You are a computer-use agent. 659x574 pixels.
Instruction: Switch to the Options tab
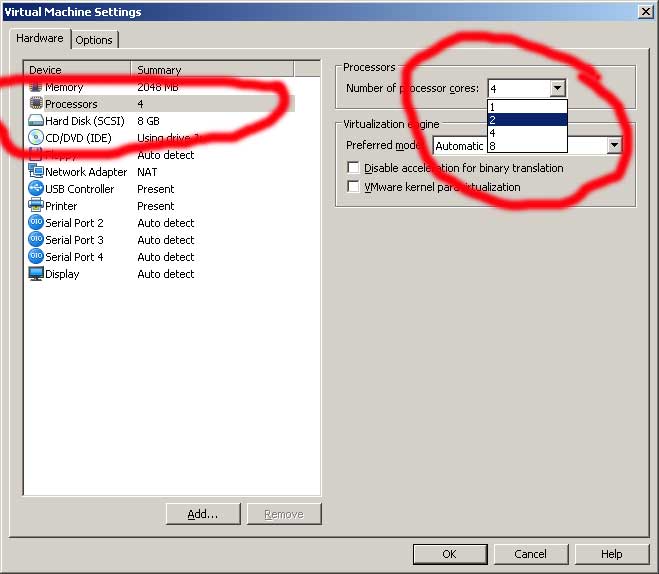point(94,40)
